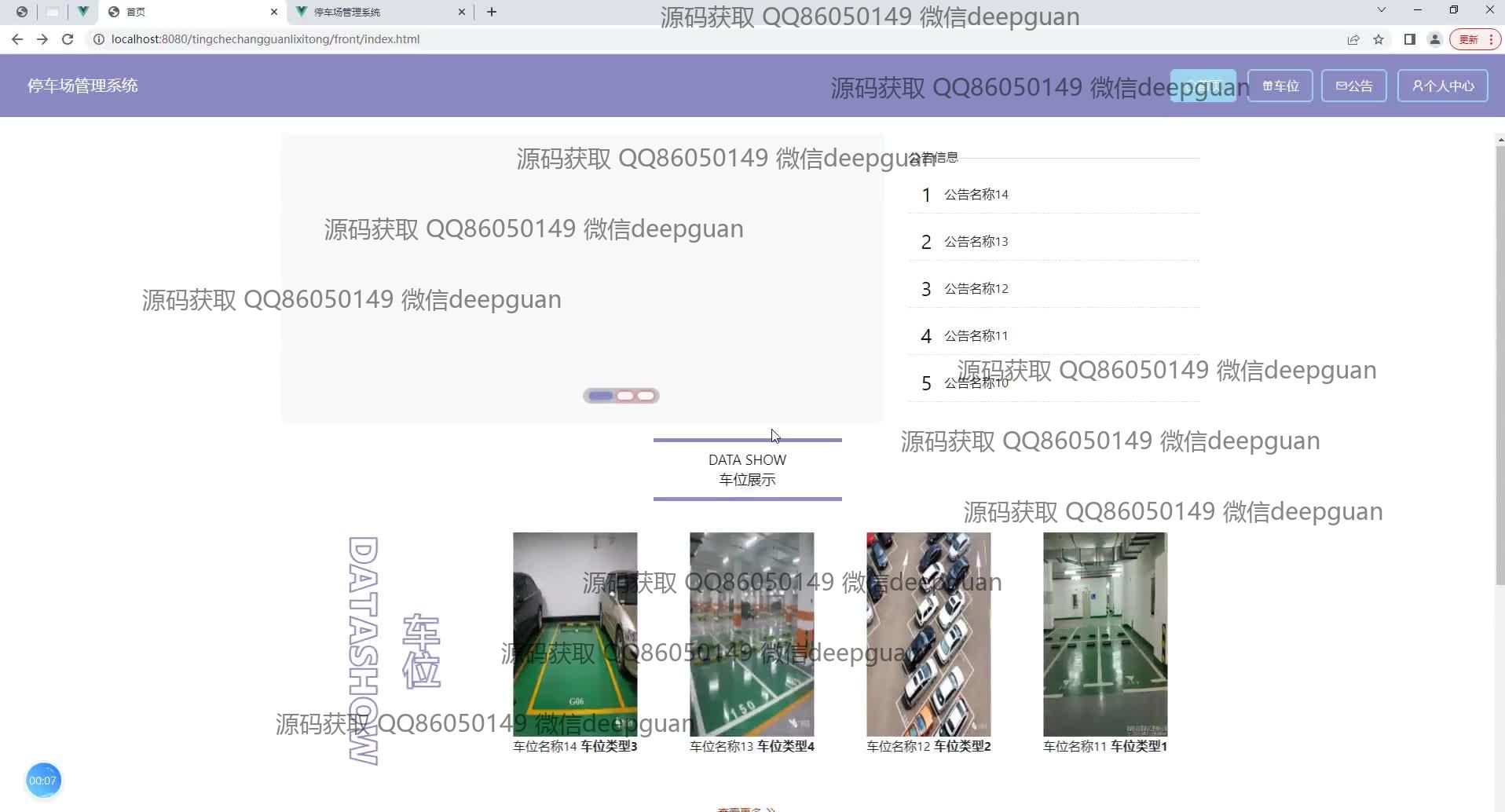Open the 个人中心 navigation menu
Screen dimensions: 1505x812
pos(1442,86)
